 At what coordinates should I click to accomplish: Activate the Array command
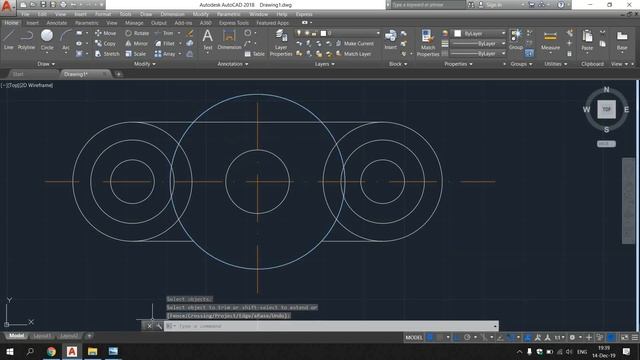pyautogui.click(x=165, y=54)
